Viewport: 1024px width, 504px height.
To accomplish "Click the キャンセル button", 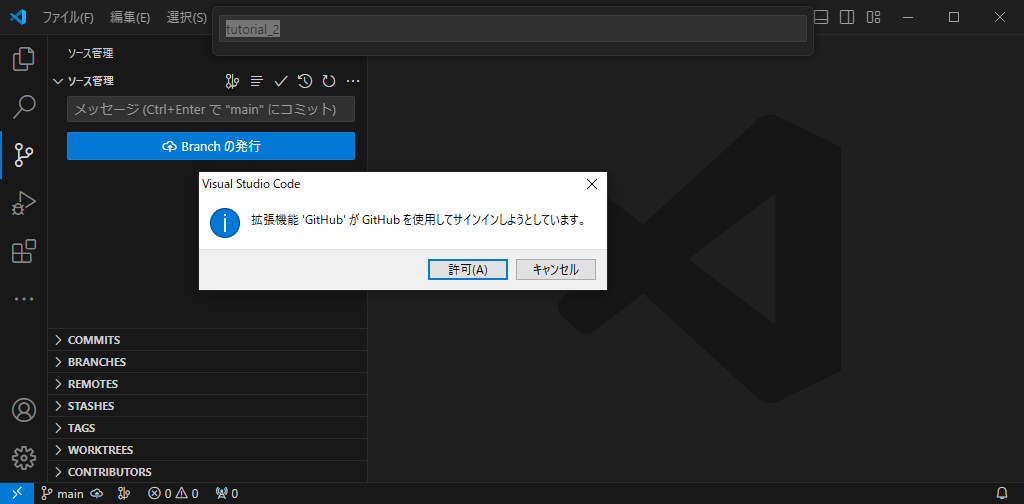I will (556, 270).
